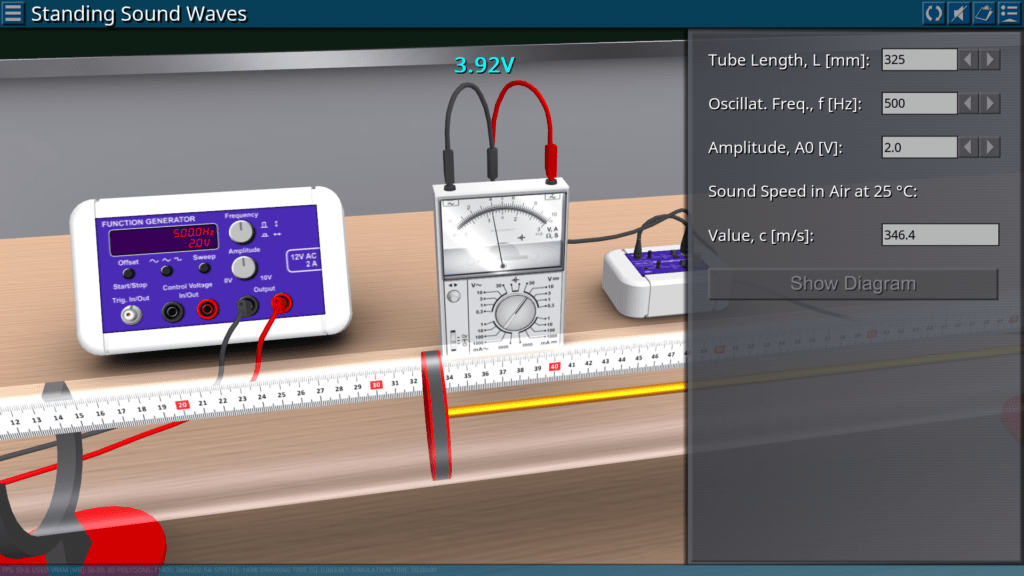Click the Amplitude A0 input field
The image size is (1024, 576).
(x=919, y=147)
